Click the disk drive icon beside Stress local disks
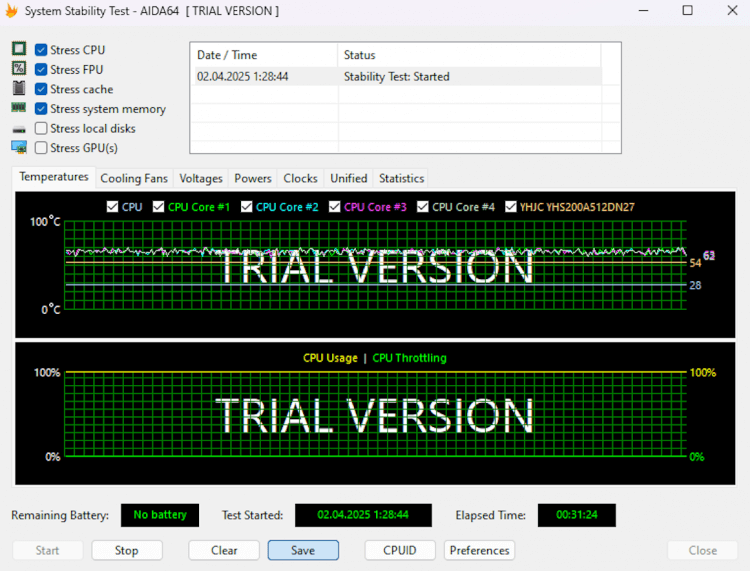 (19, 129)
